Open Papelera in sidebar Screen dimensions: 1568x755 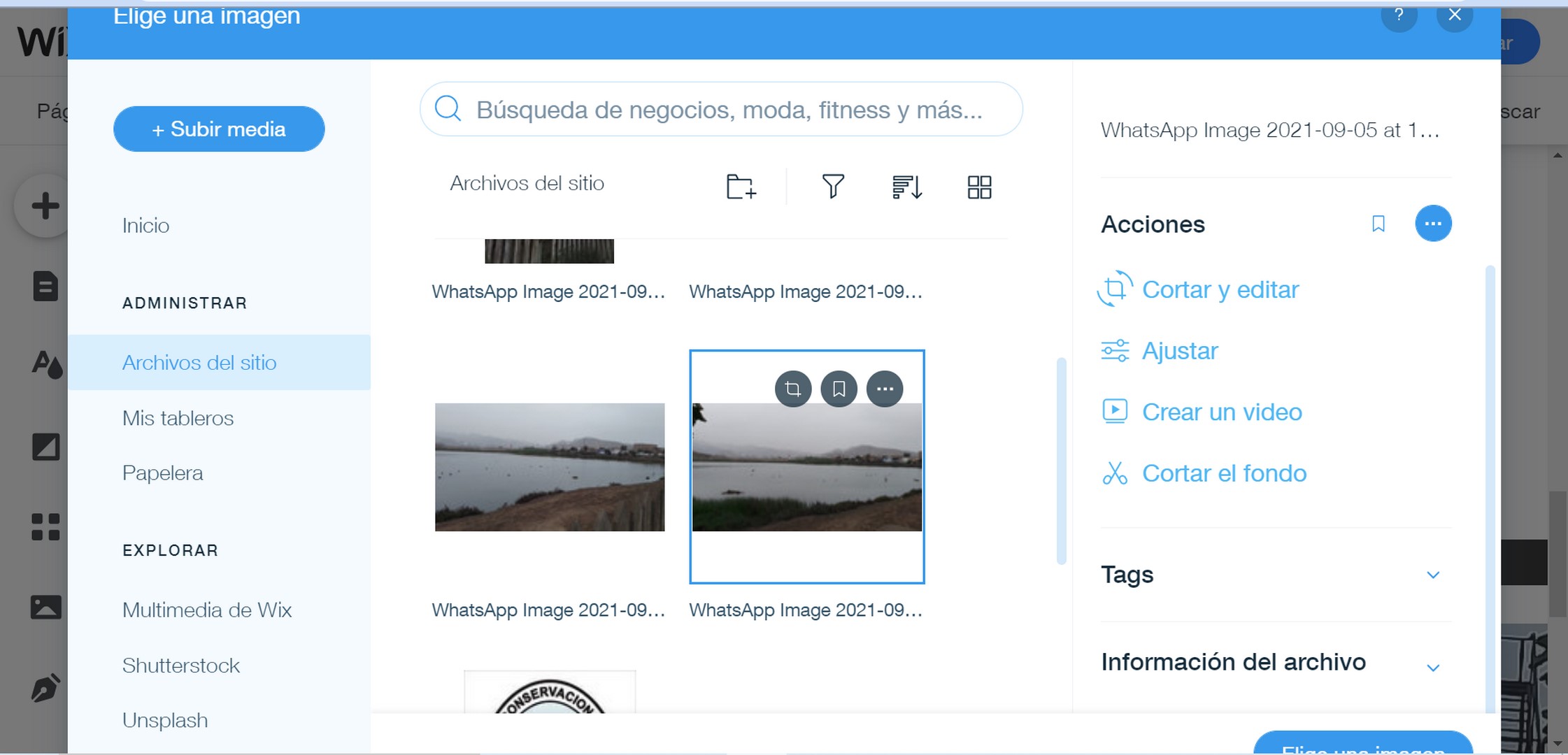[x=162, y=473]
